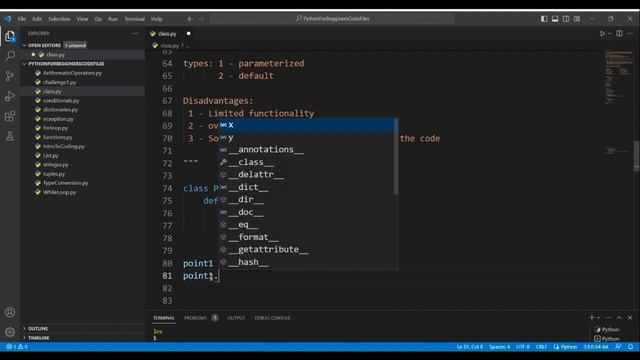Open the Selection menu

pyautogui.click(x=59, y=19)
